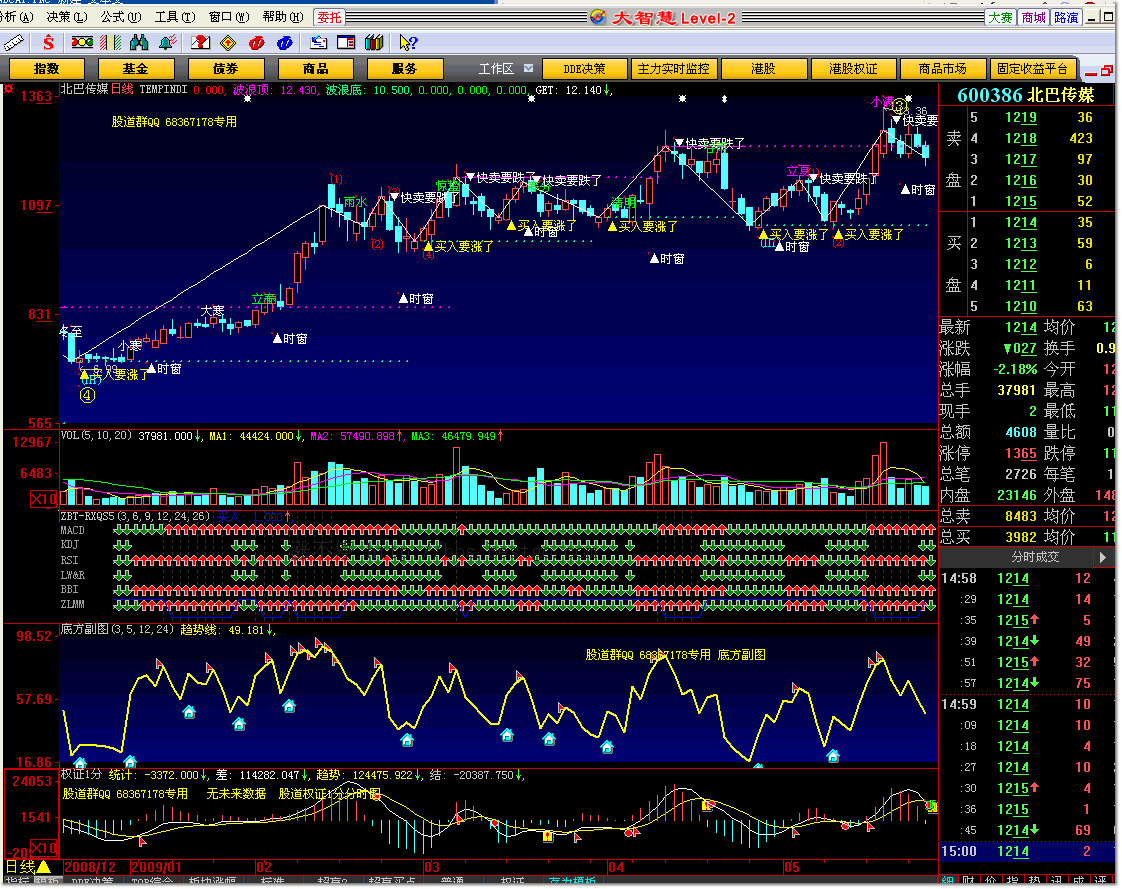Open the DDE决策 button
Viewport: 1122px width, 889px height.
pyautogui.click(x=584, y=69)
